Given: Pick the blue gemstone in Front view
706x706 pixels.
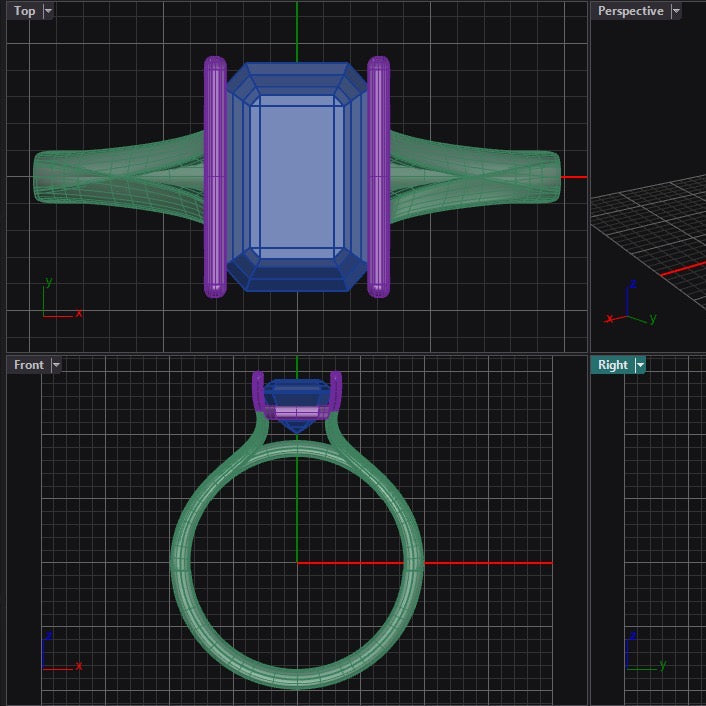Looking at the screenshot, I should point(296,395).
